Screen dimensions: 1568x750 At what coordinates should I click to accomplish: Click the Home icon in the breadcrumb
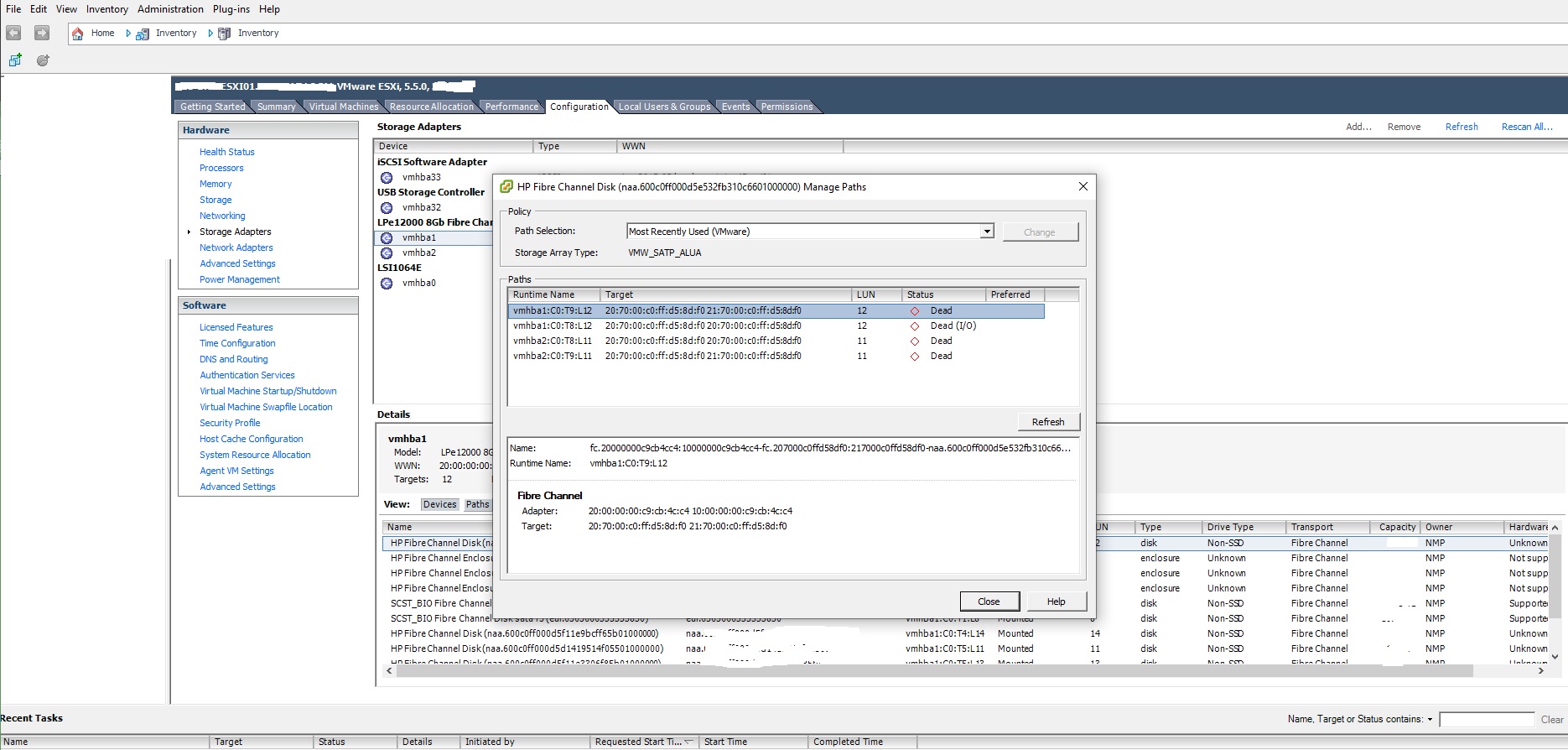click(78, 34)
